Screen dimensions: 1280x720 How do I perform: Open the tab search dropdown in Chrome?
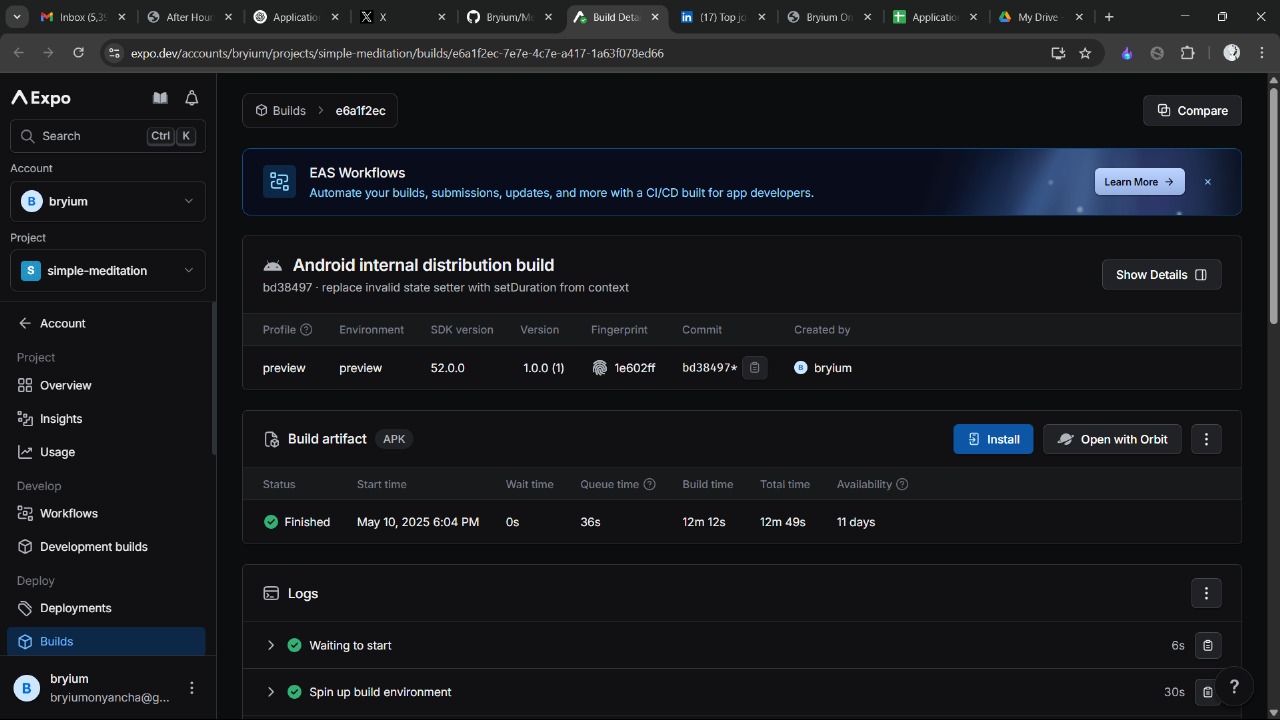(x=17, y=17)
